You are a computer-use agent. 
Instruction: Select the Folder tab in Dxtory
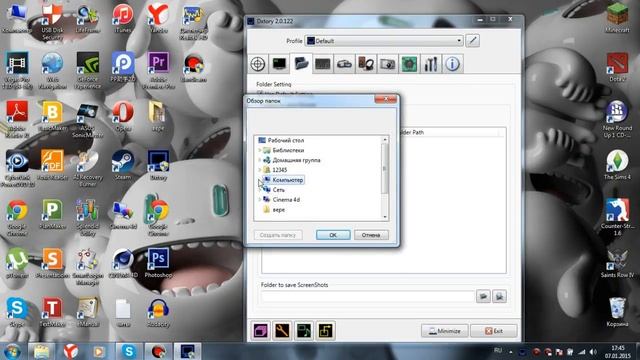[x=301, y=64]
